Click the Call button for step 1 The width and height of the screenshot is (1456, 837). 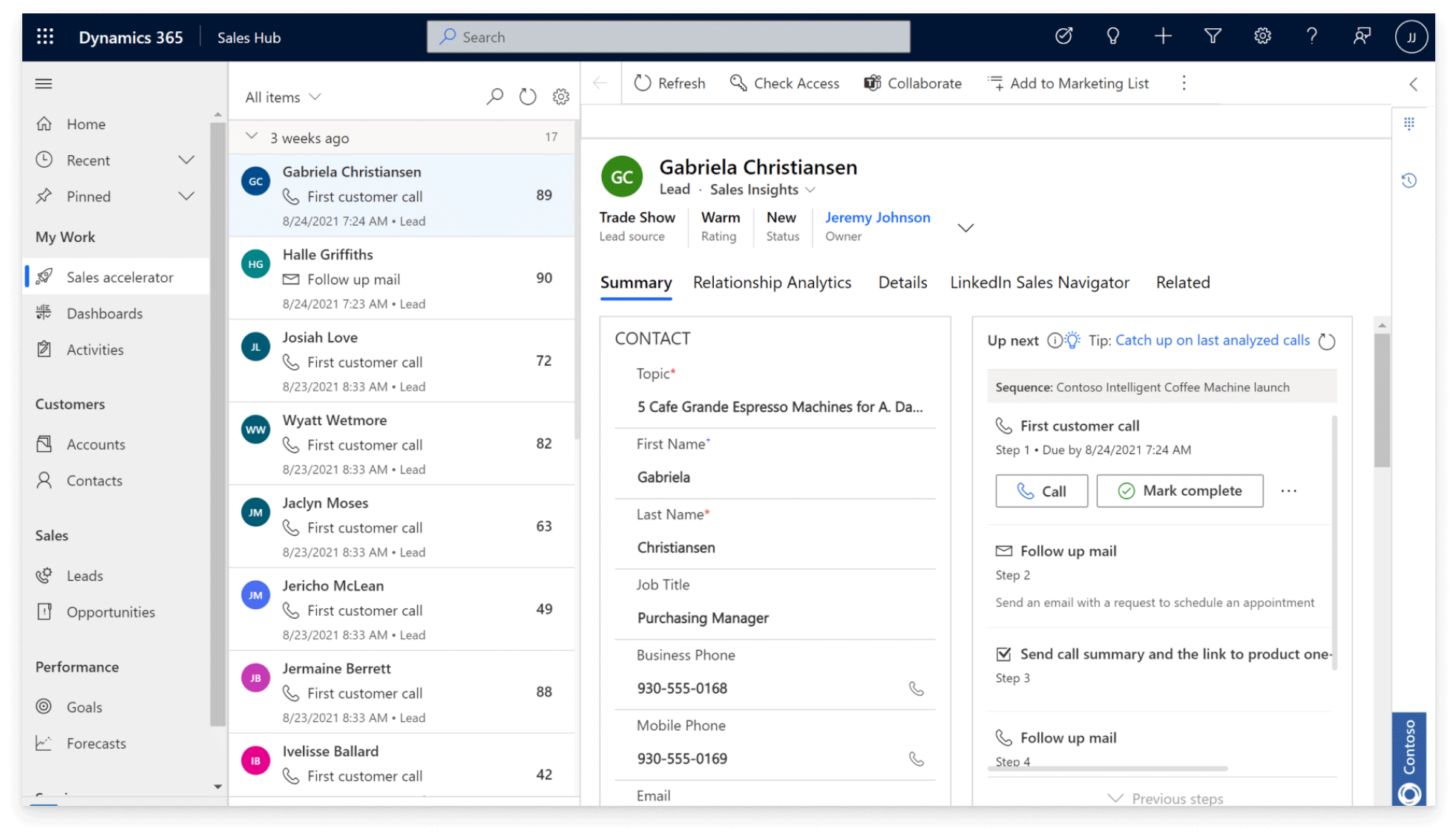coord(1041,491)
